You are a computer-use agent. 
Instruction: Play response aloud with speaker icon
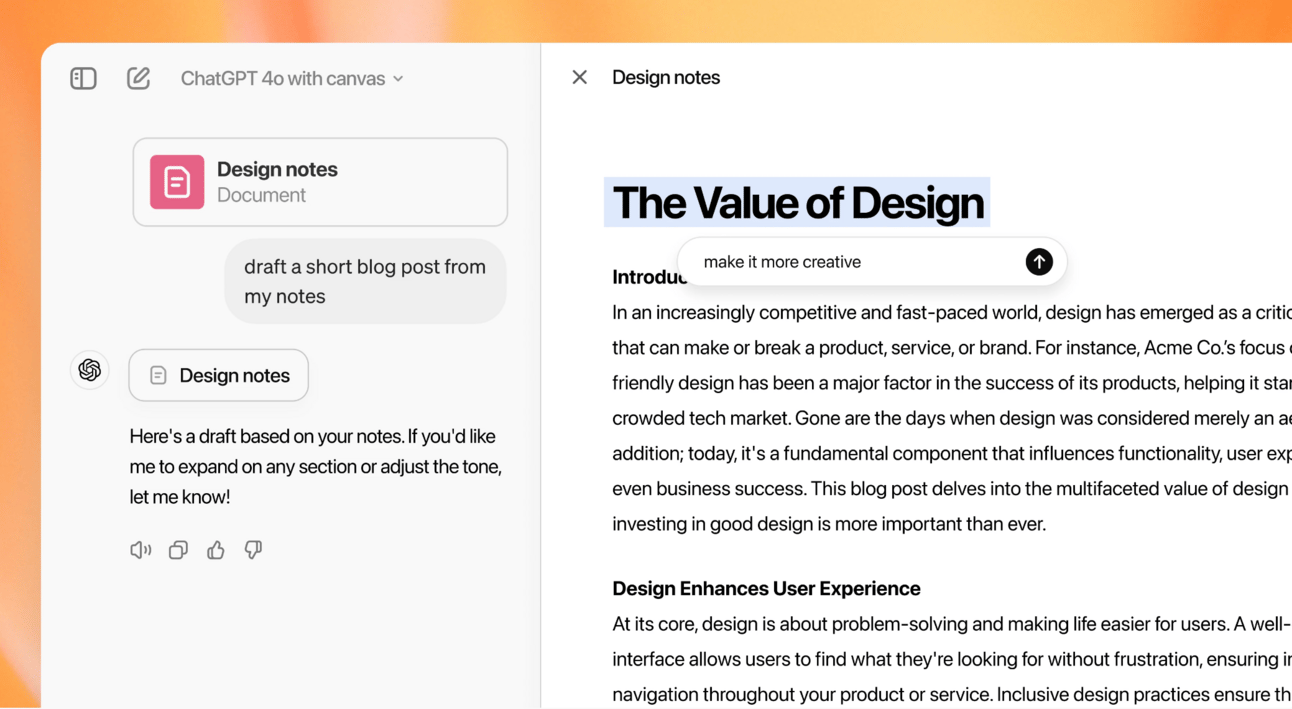click(x=141, y=550)
